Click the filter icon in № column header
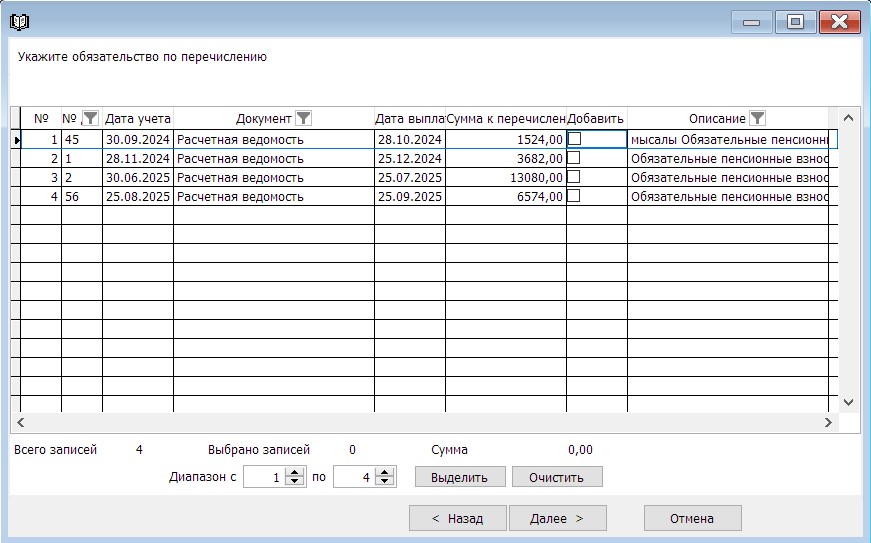This screenshot has height=543, width=871. click(x=90, y=118)
